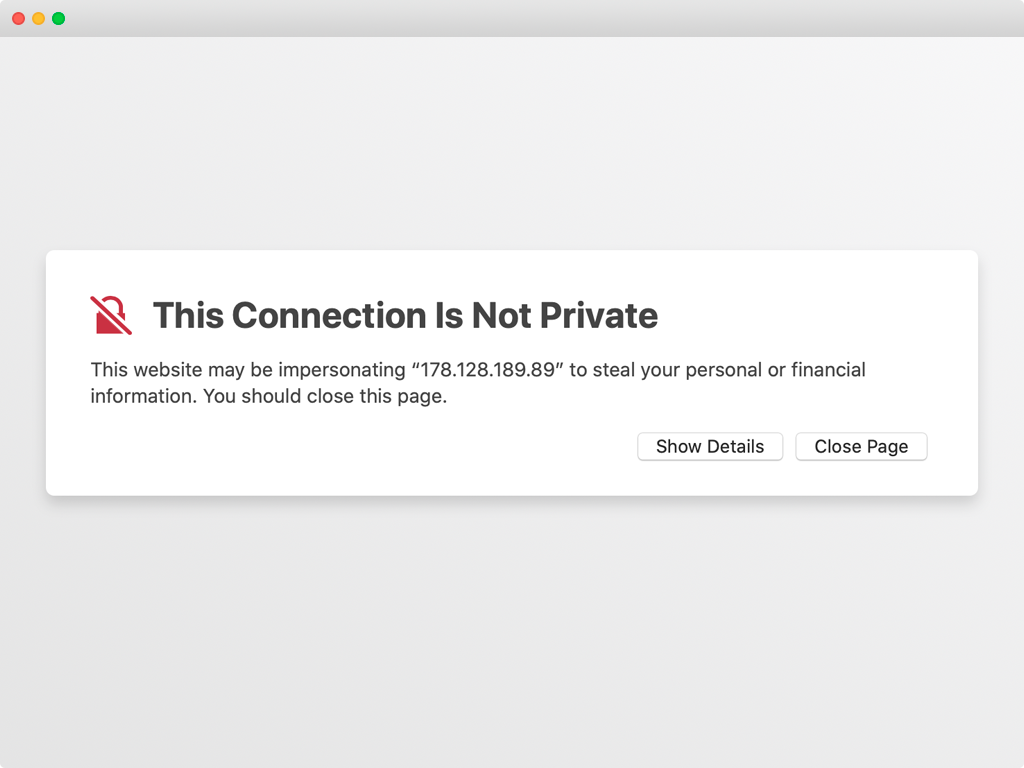Click the crossed-out red padlock icon
This screenshot has width=1024, height=768.
click(x=111, y=315)
